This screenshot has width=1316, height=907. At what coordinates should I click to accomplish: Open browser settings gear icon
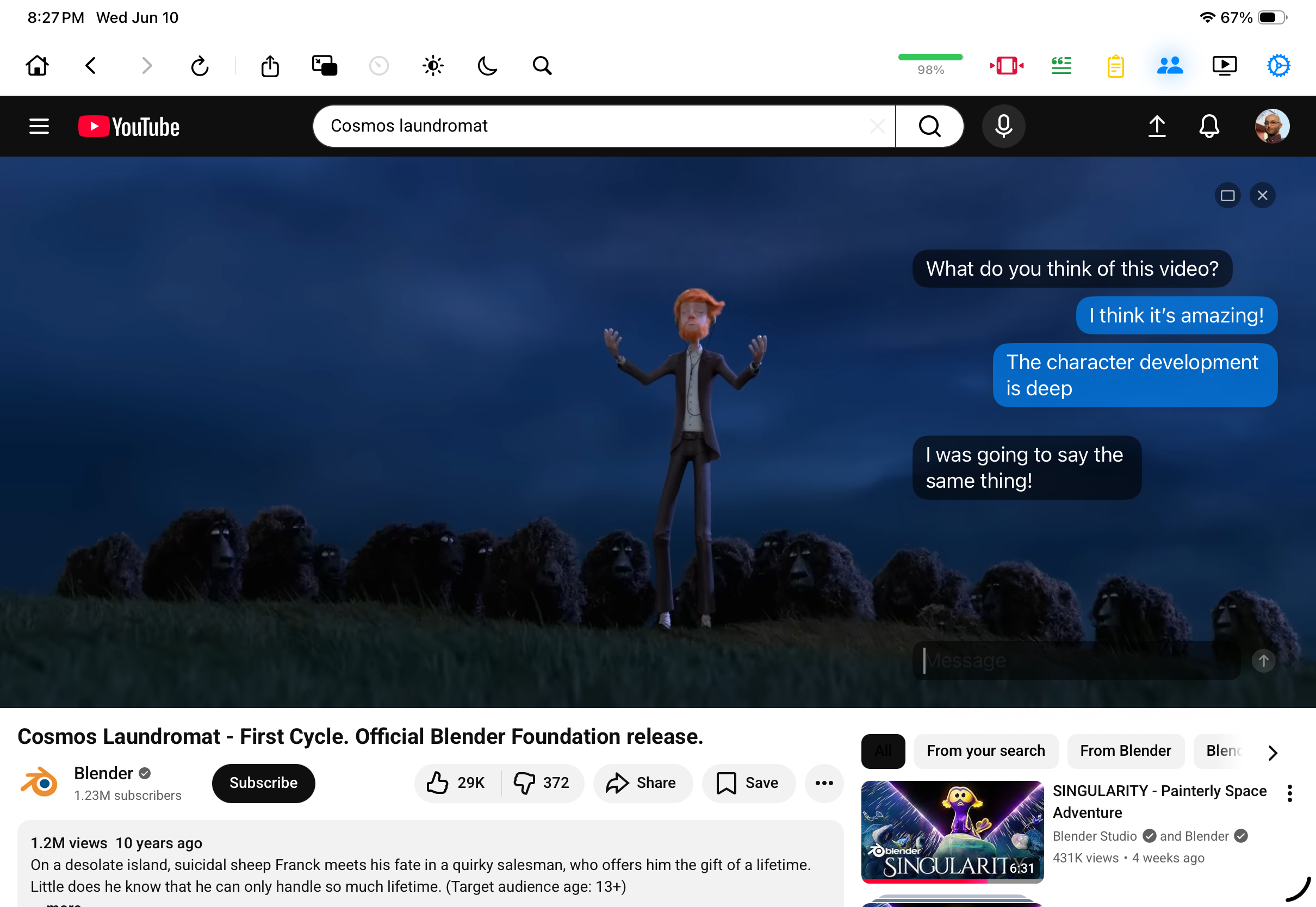point(1278,66)
